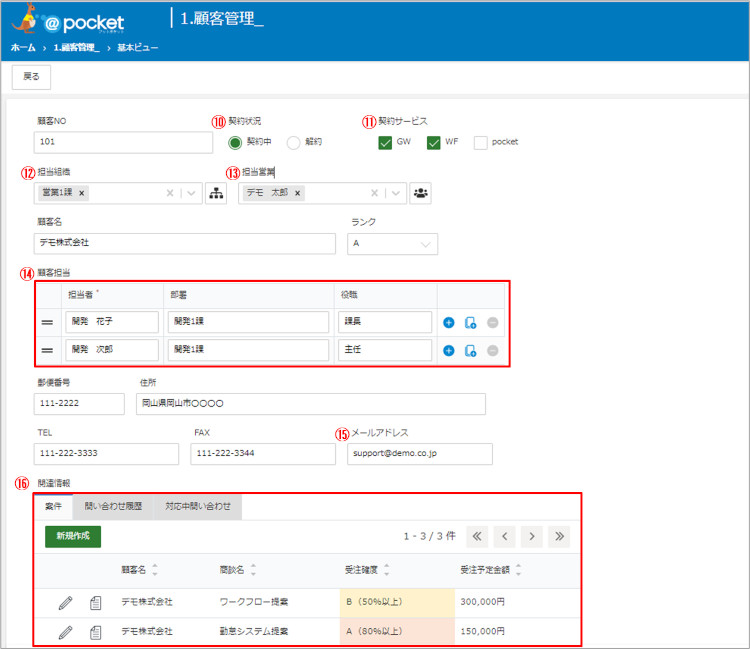Viewport: 750px width, 649px height.
Task: View details of ワークフロー提案 record
Action: pos(96,603)
